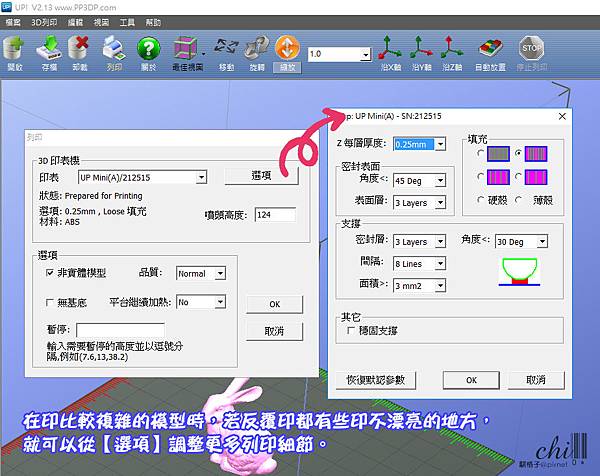600x476 pixels.
Task: Open the 面積 3 mm2 dropdown
Action: click(440, 285)
